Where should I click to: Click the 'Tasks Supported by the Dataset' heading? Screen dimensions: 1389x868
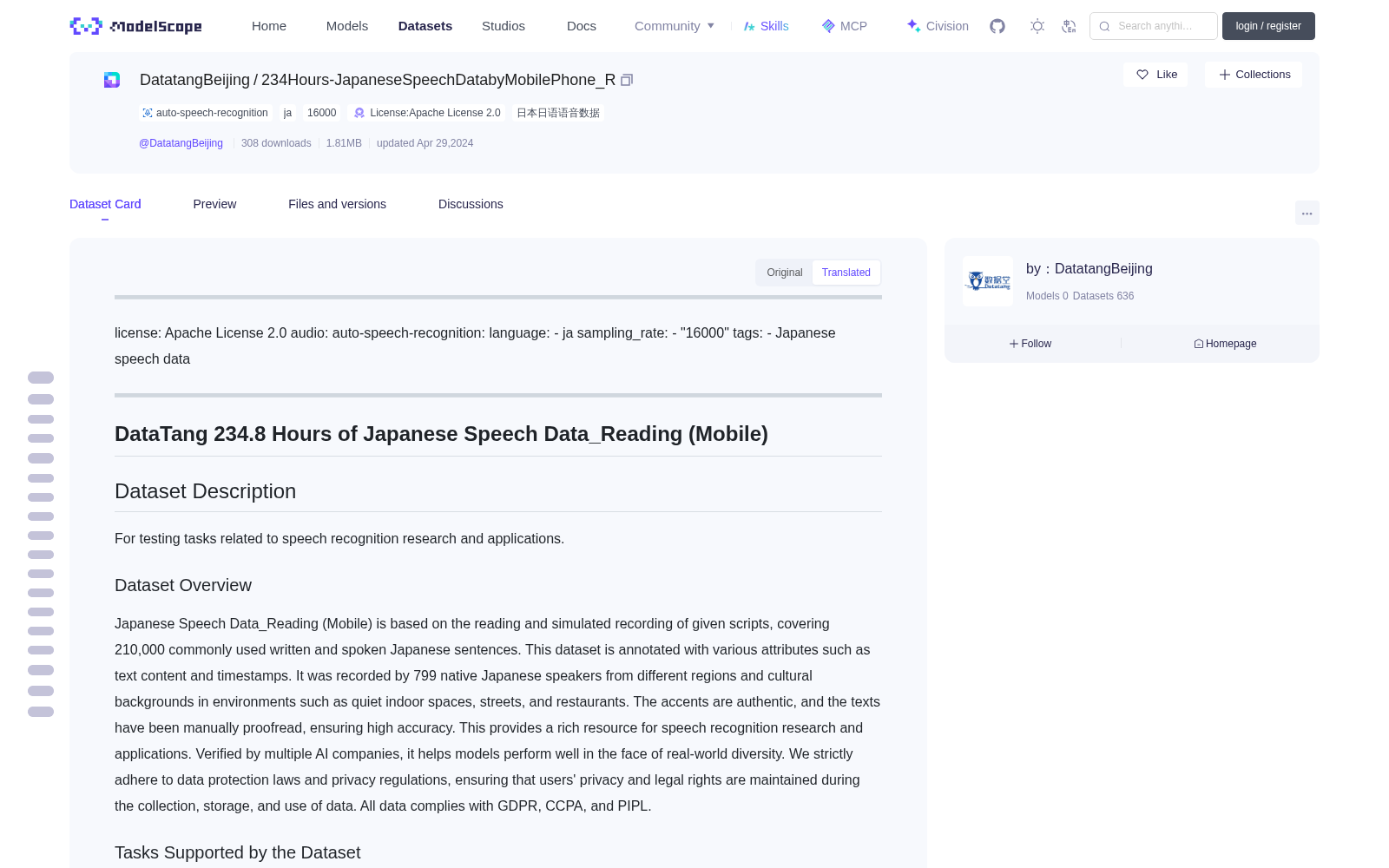[x=237, y=852]
